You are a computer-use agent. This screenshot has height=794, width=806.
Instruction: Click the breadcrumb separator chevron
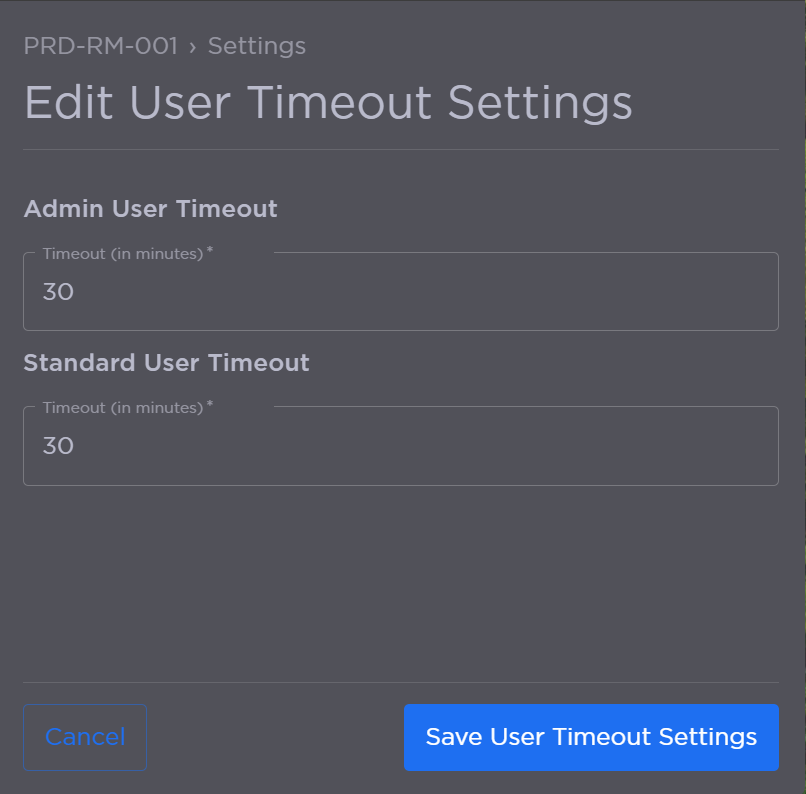[x=192, y=46]
